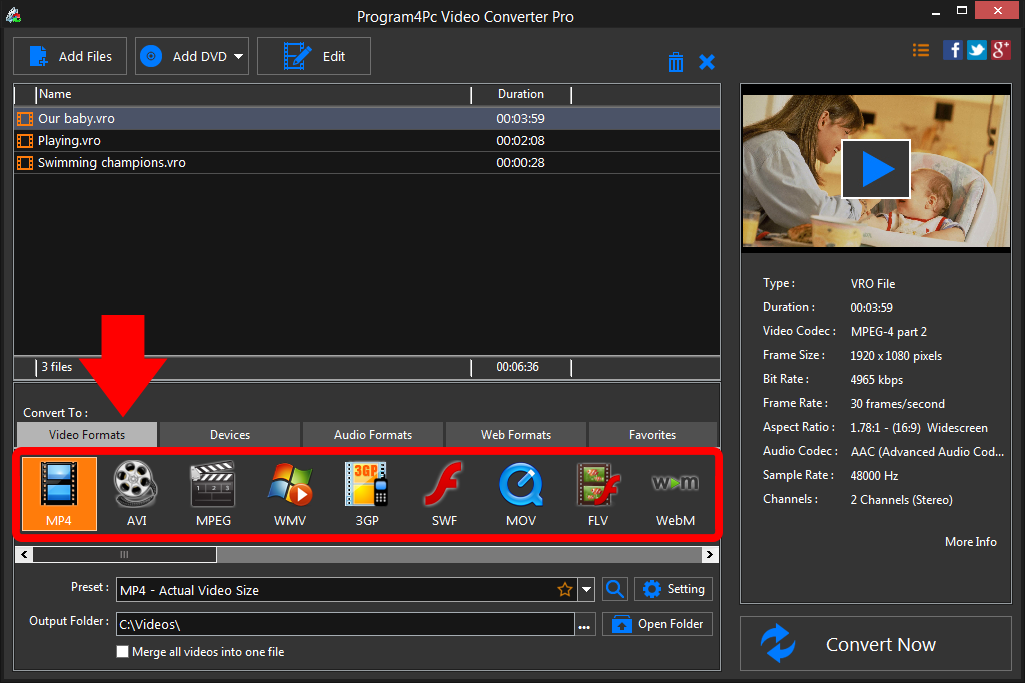Play the video preview thumbnail
The image size is (1025, 683).
click(x=875, y=169)
